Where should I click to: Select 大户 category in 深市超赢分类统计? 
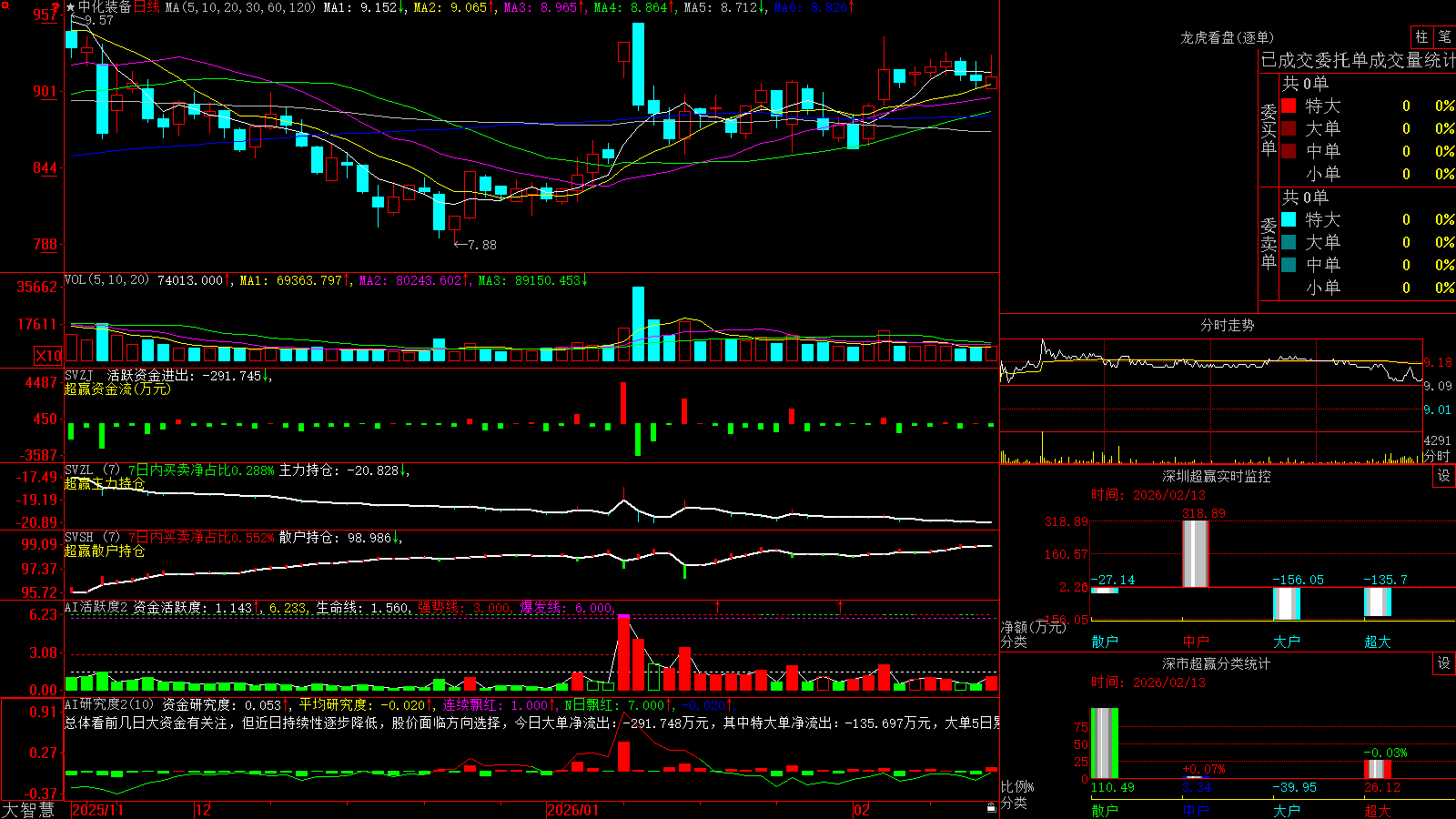click(1287, 810)
